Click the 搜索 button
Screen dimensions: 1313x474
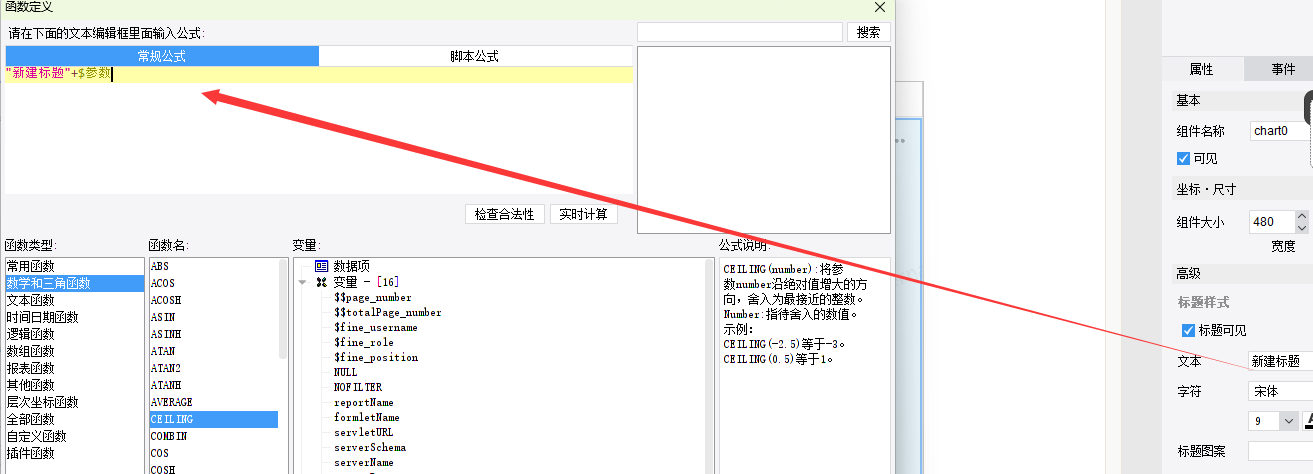coord(869,32)
